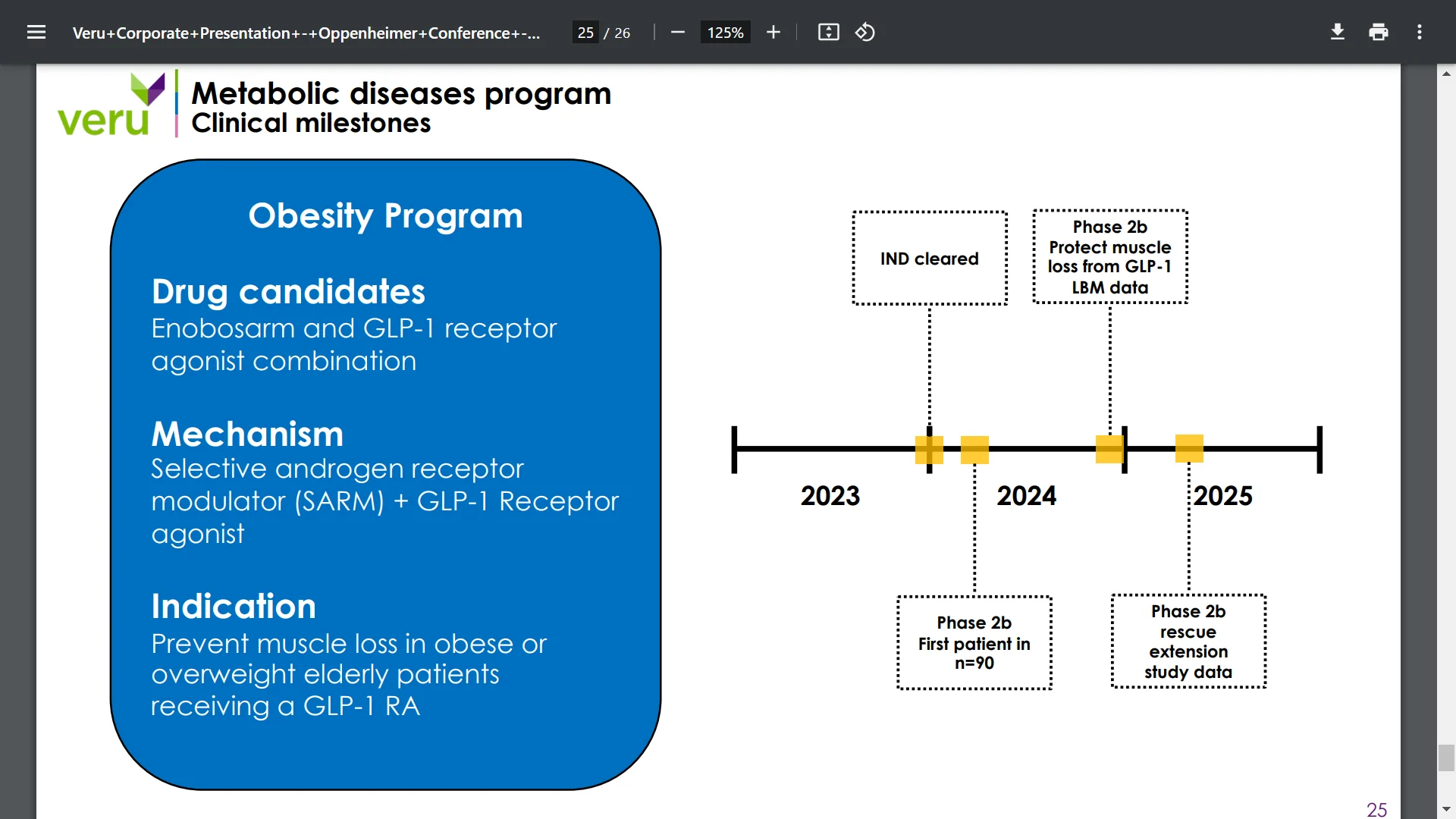Click the scrollbar down arrow
The width and height of the screenshot is (1456, 819).
pyautogui.click(x=1446, y=809)
